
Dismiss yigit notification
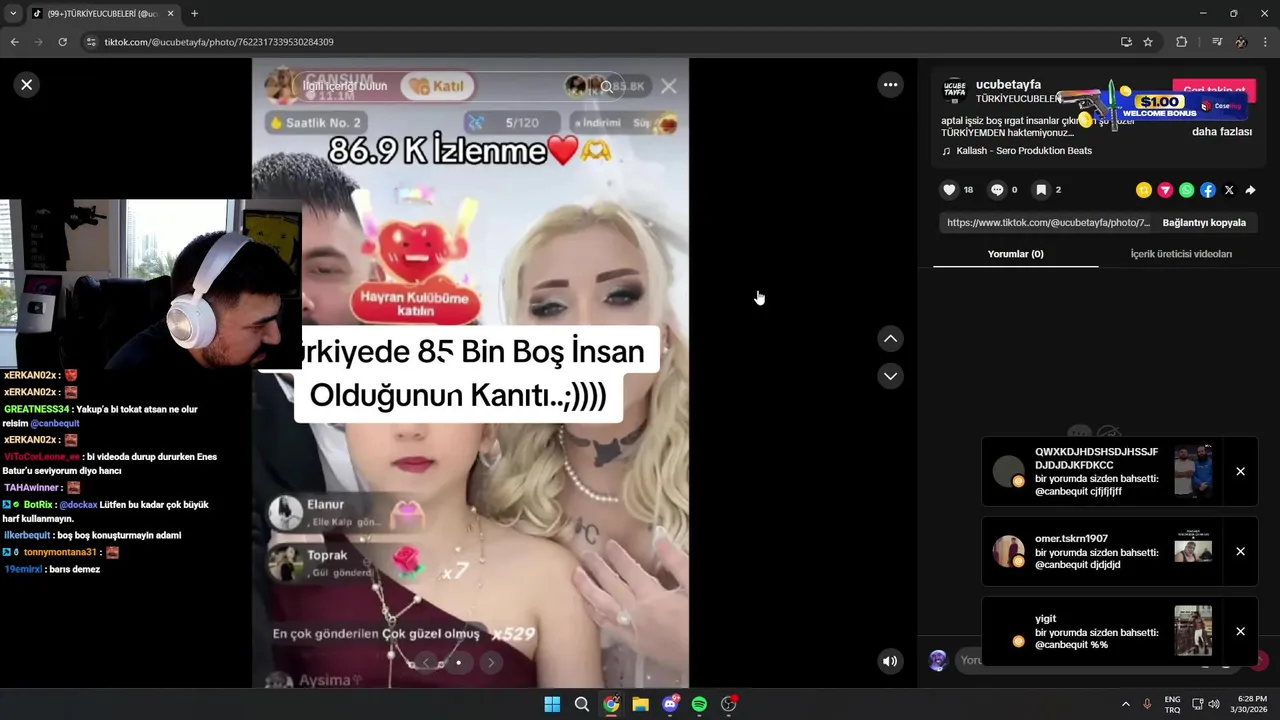1240,632
